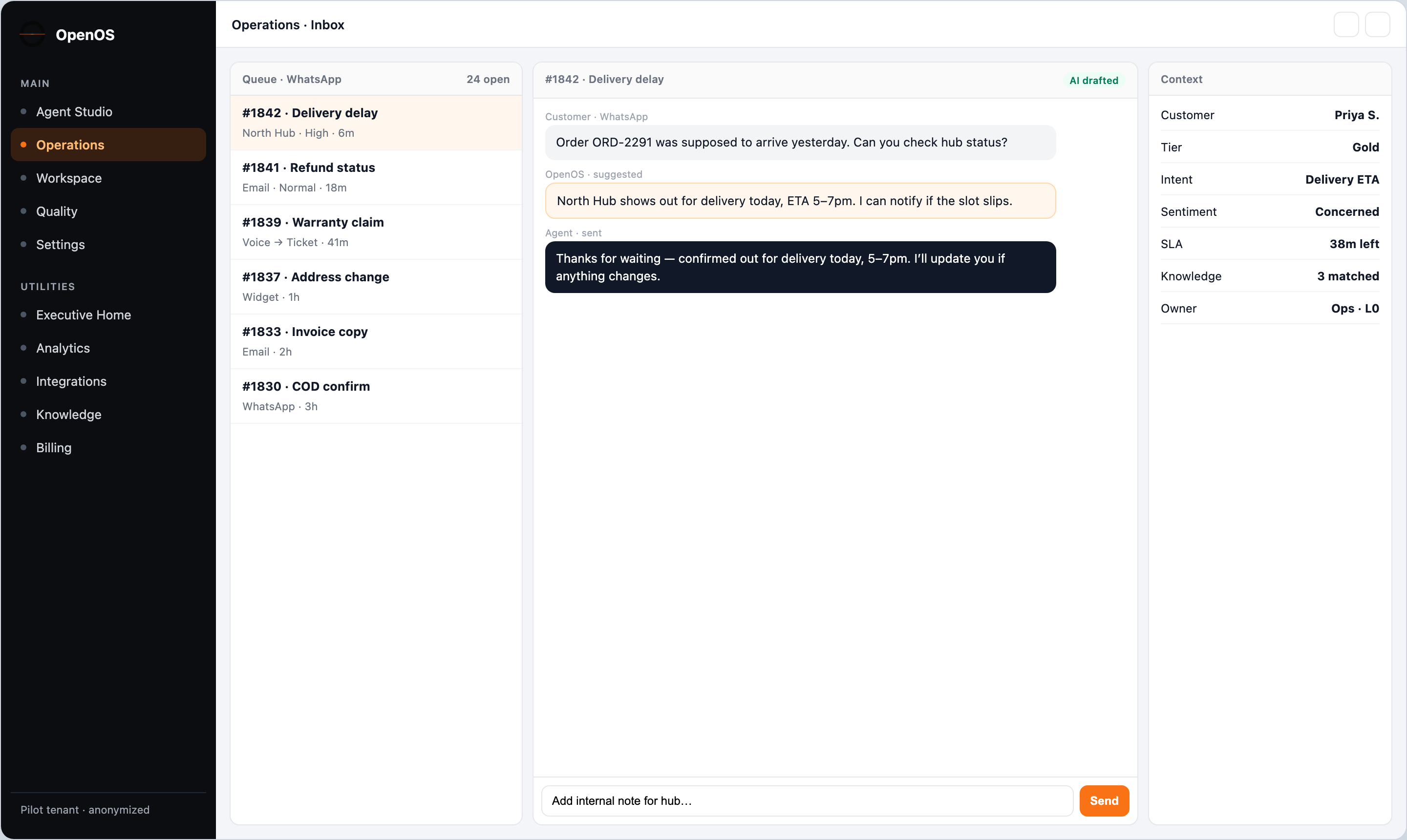Click the agent's sent message bubble

tap(800, 267)
